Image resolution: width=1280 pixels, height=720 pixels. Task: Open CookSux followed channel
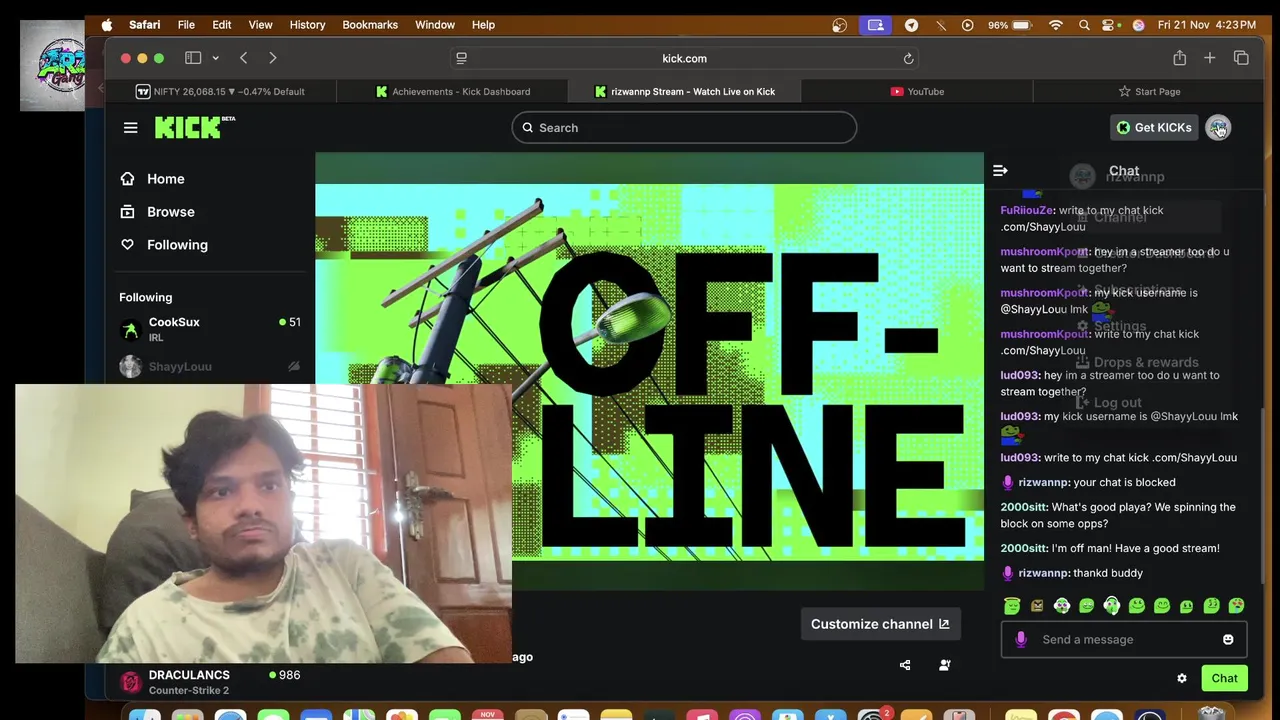(210, 329)
